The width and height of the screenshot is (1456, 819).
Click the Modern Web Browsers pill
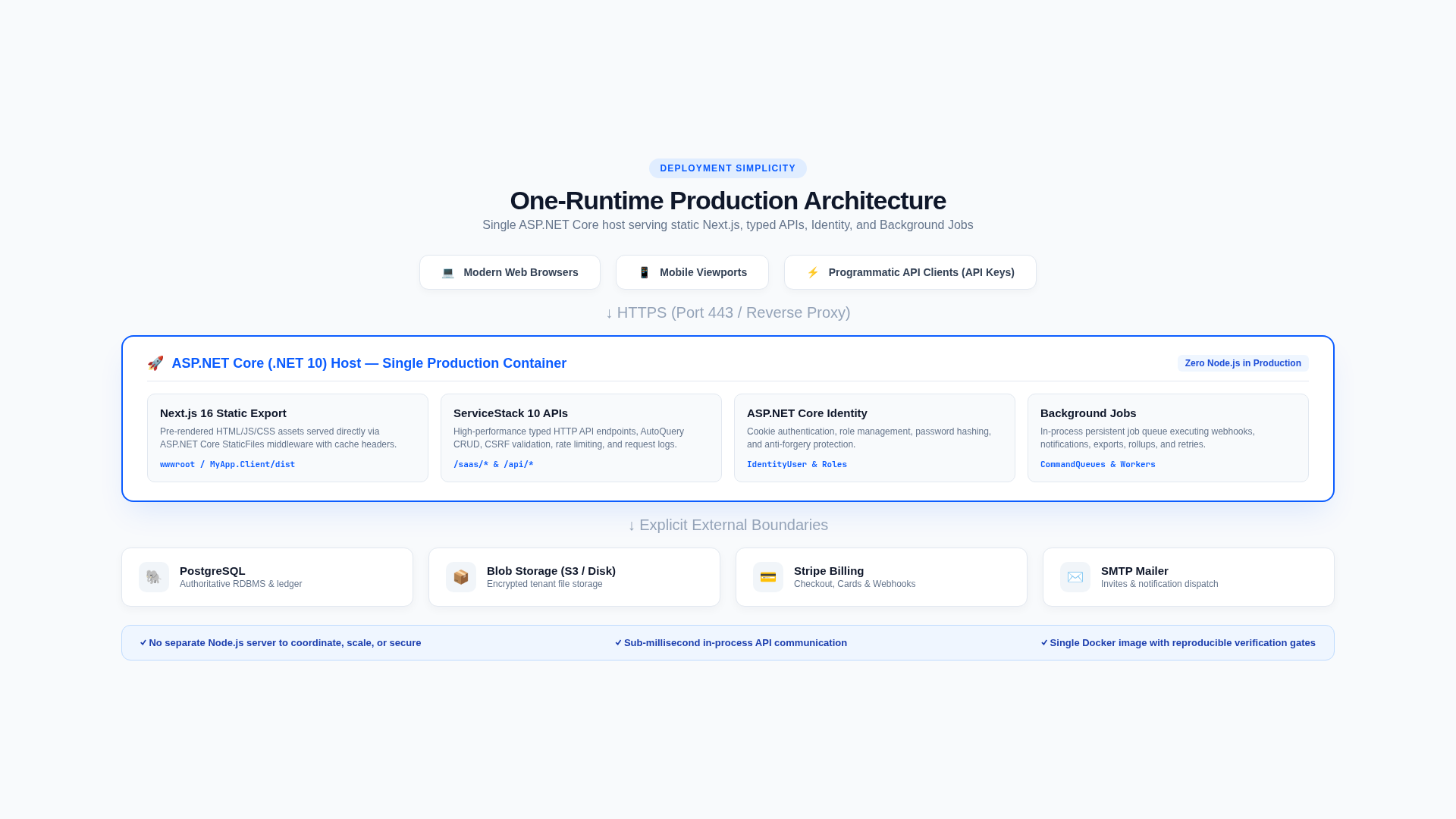tap(510, 272)
